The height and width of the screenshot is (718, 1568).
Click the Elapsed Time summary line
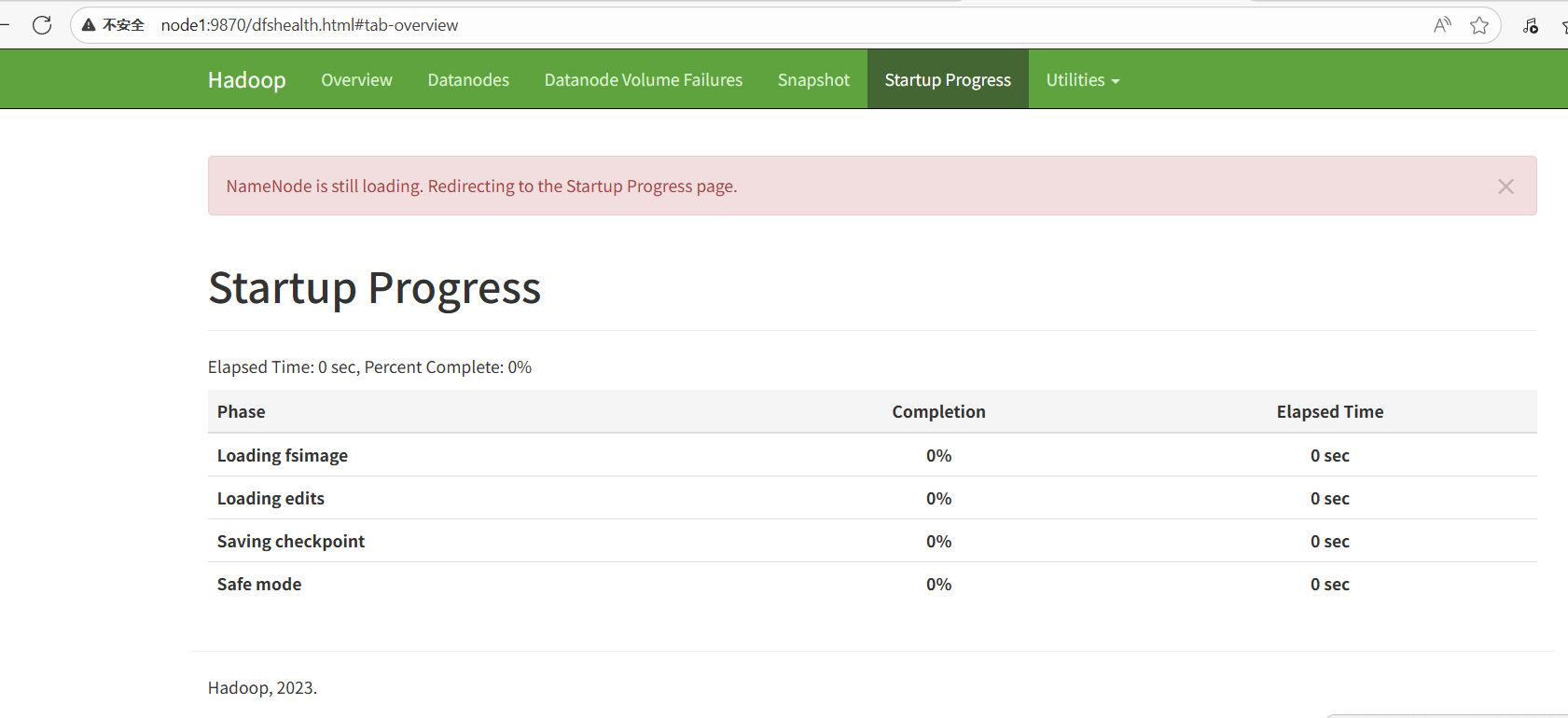coord(369,367)
